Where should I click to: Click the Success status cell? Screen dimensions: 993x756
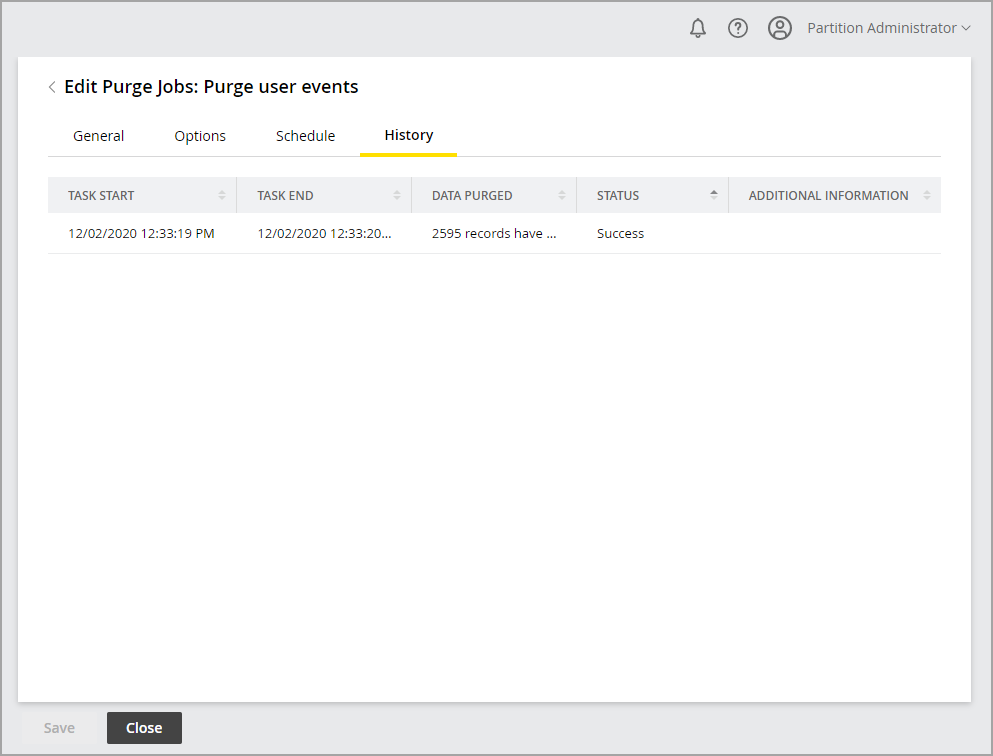pyautogui.click(x=620, y=234)
